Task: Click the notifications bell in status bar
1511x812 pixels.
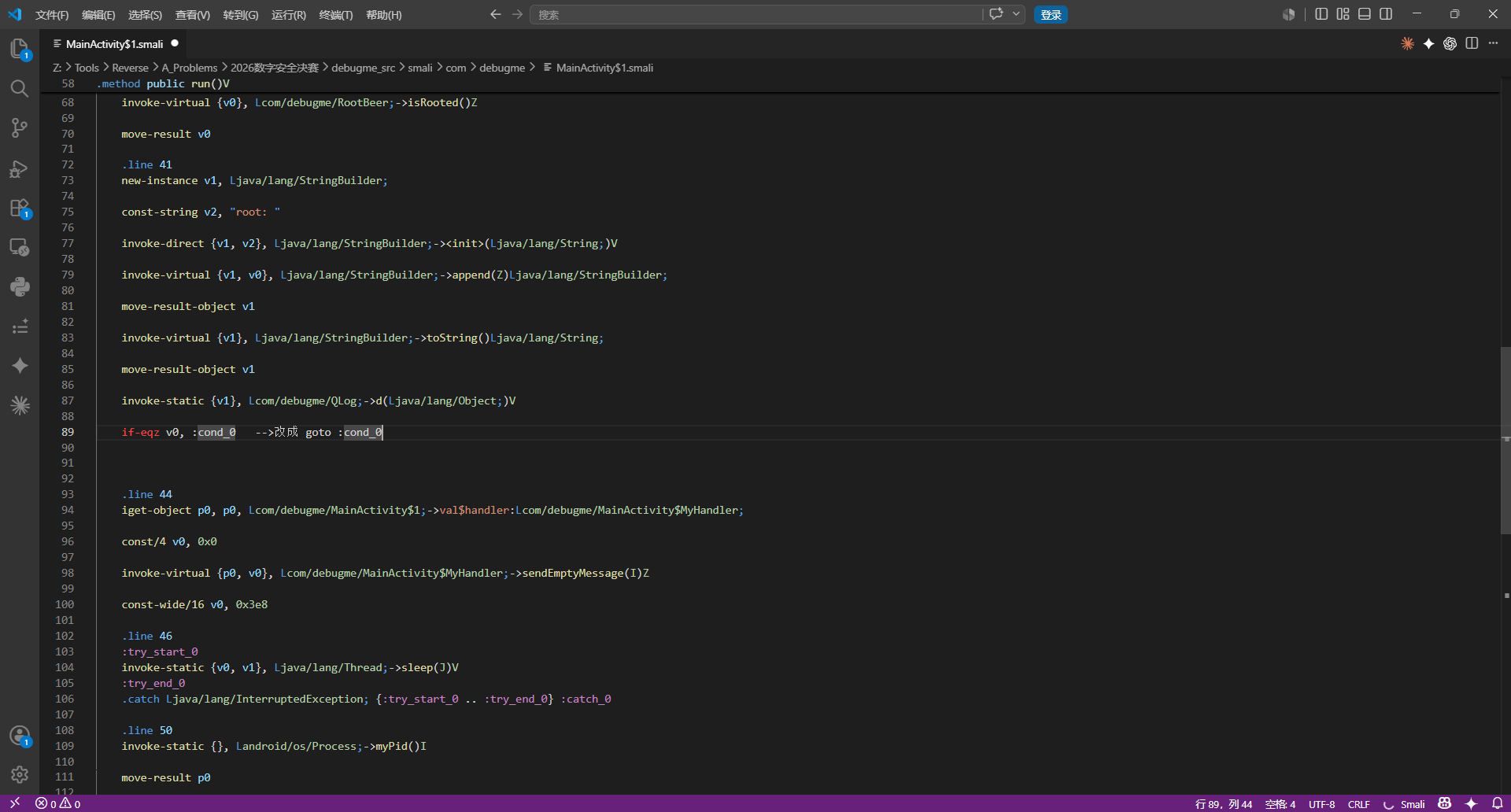Action: (x=1497, y=803)
